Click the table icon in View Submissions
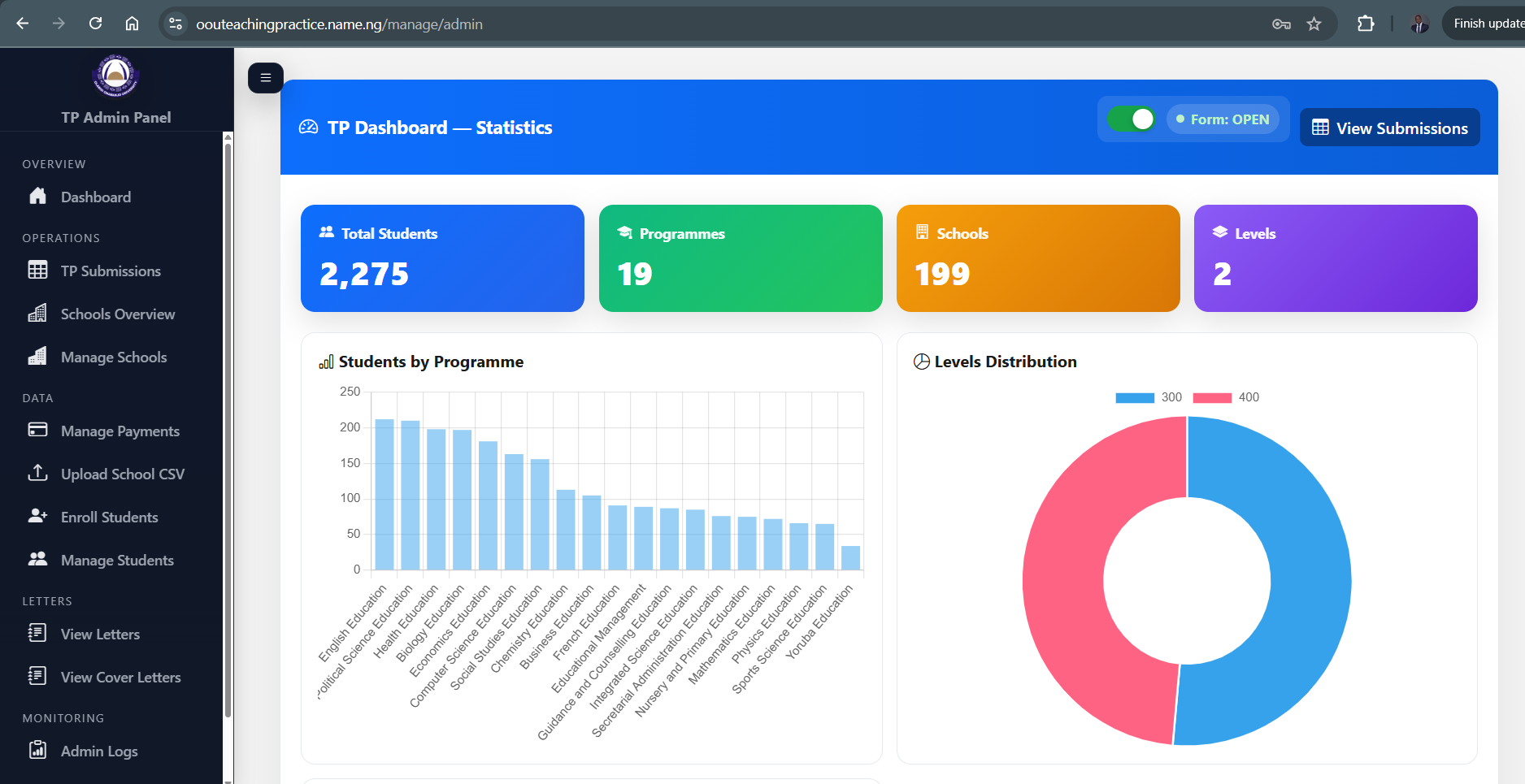1525x784 pixels. pos(1320,128)
